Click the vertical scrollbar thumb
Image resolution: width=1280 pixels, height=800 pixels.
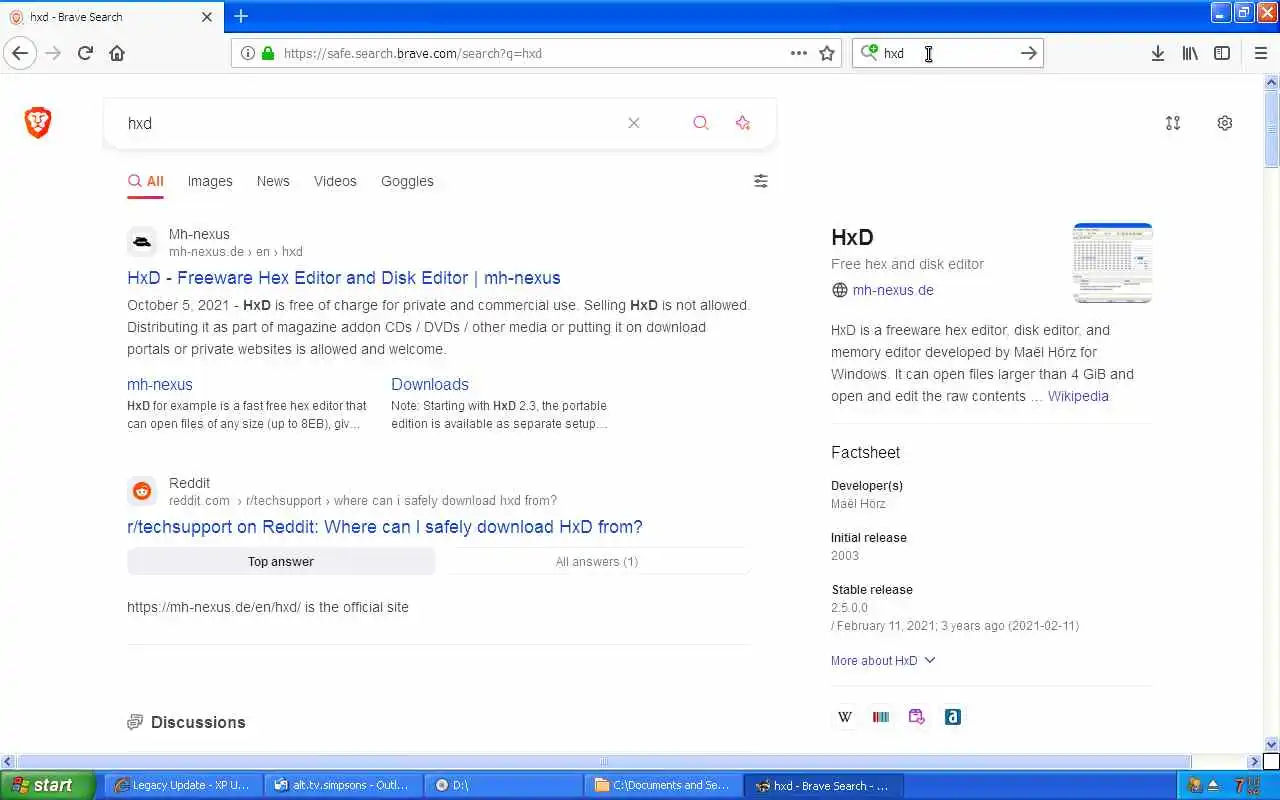1271,128
